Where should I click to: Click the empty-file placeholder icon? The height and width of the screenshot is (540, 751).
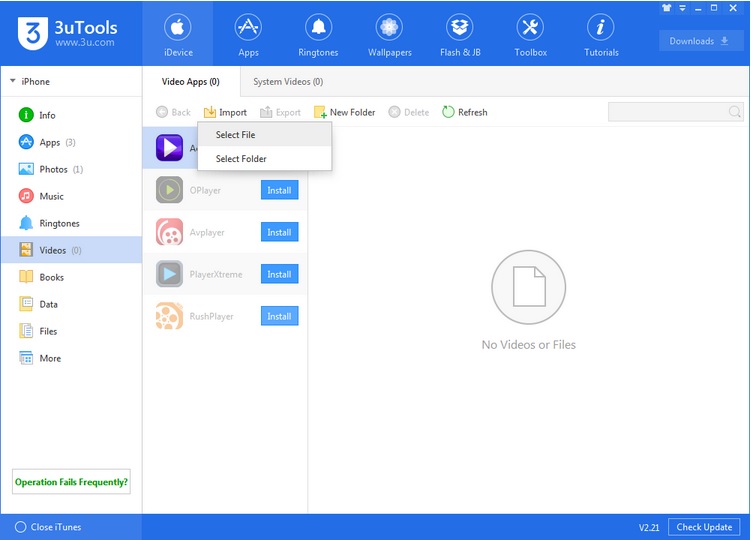click(528, 287)
